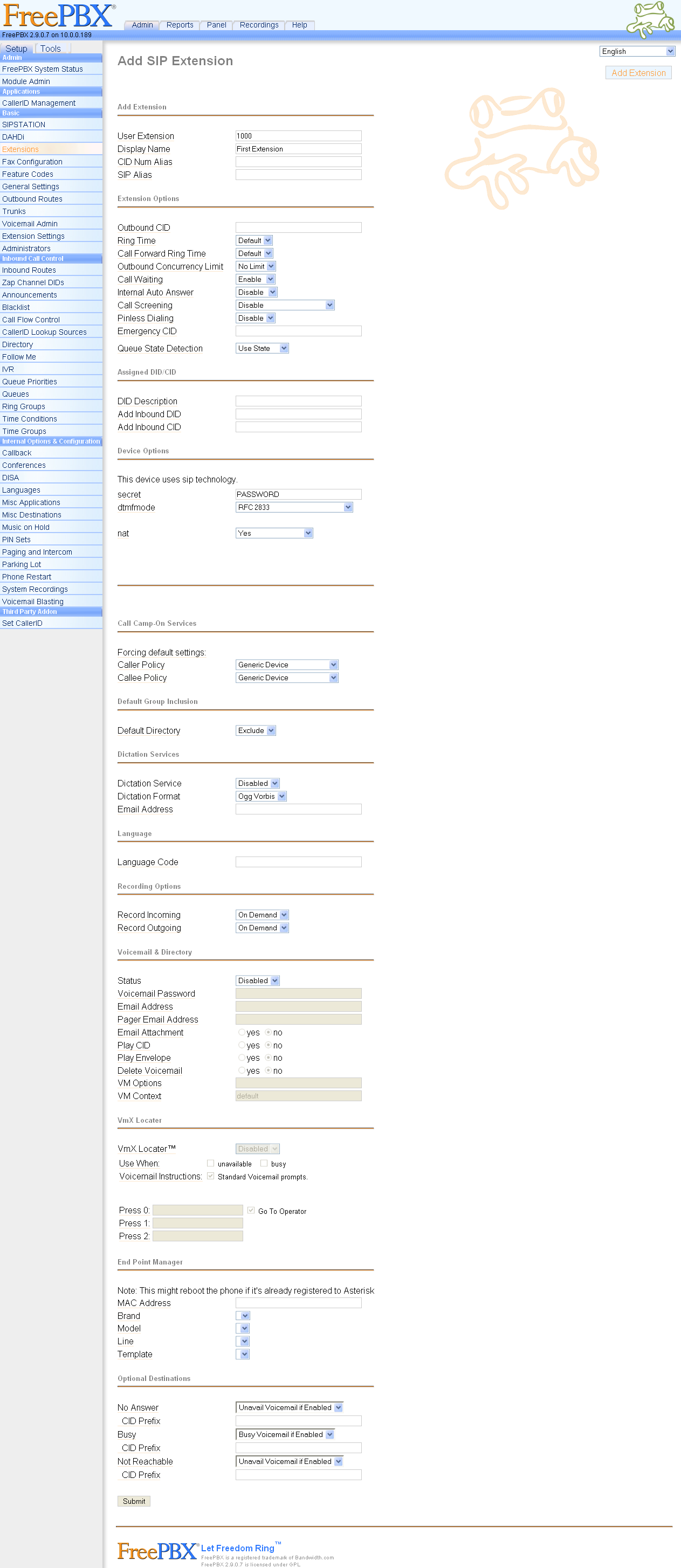Open the Reports top tab
This screenshot has height=1568, width=681.
[x=180, y=25]
